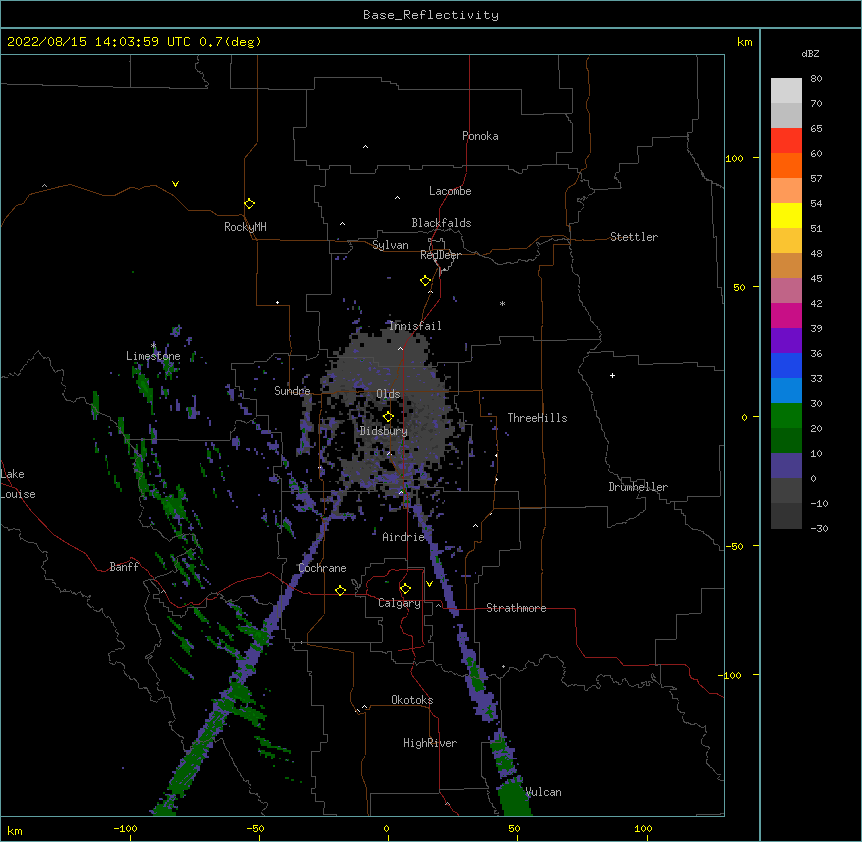
Task: Click the Didsbury town label
Action: point(384,431)
